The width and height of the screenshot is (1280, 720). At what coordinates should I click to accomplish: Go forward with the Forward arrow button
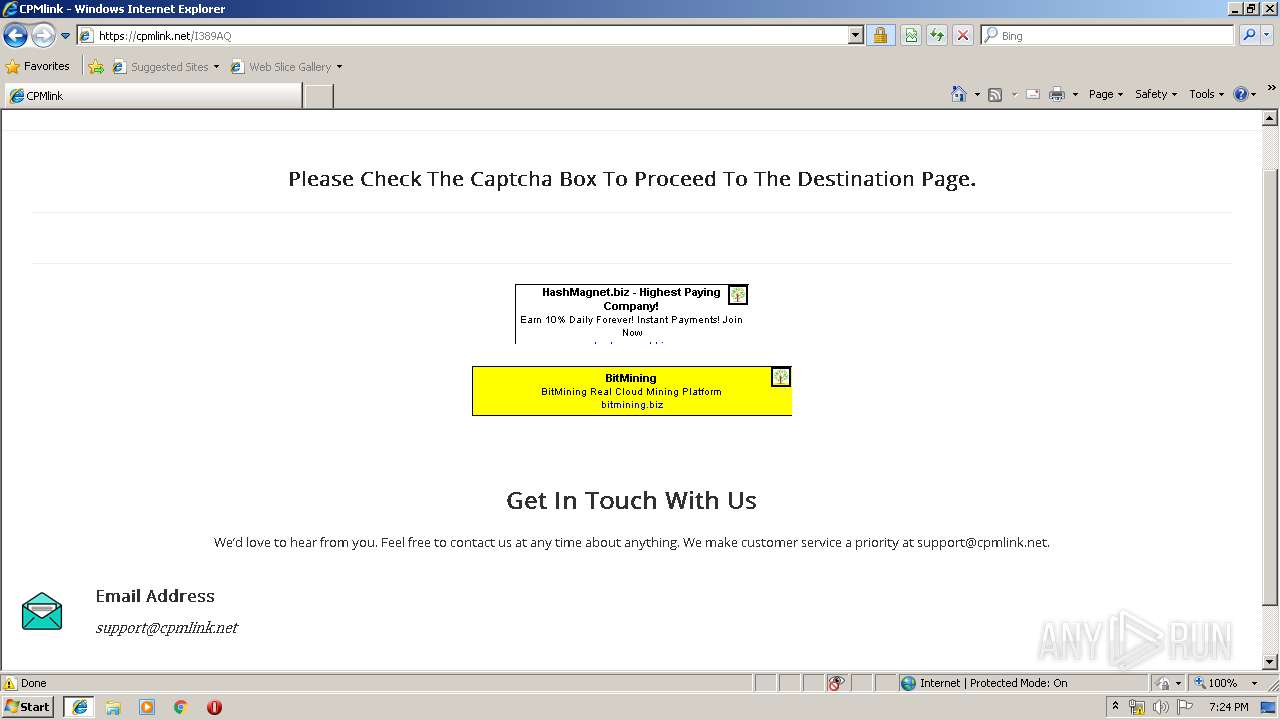pyautogui.click(x=43, y=36)
